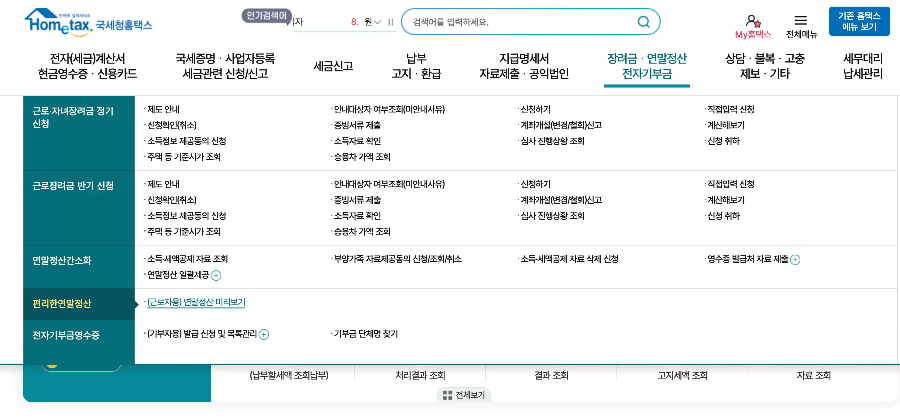Open 상담·불복·고충 제보·기타 menu
The width and height of the screenshot is (900, 419).
click(765, 66)
